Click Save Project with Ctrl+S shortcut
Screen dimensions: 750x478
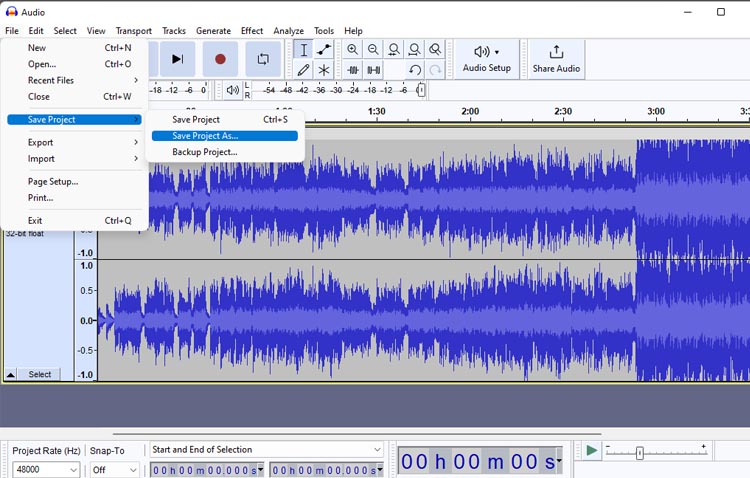[x=225, y=120]
